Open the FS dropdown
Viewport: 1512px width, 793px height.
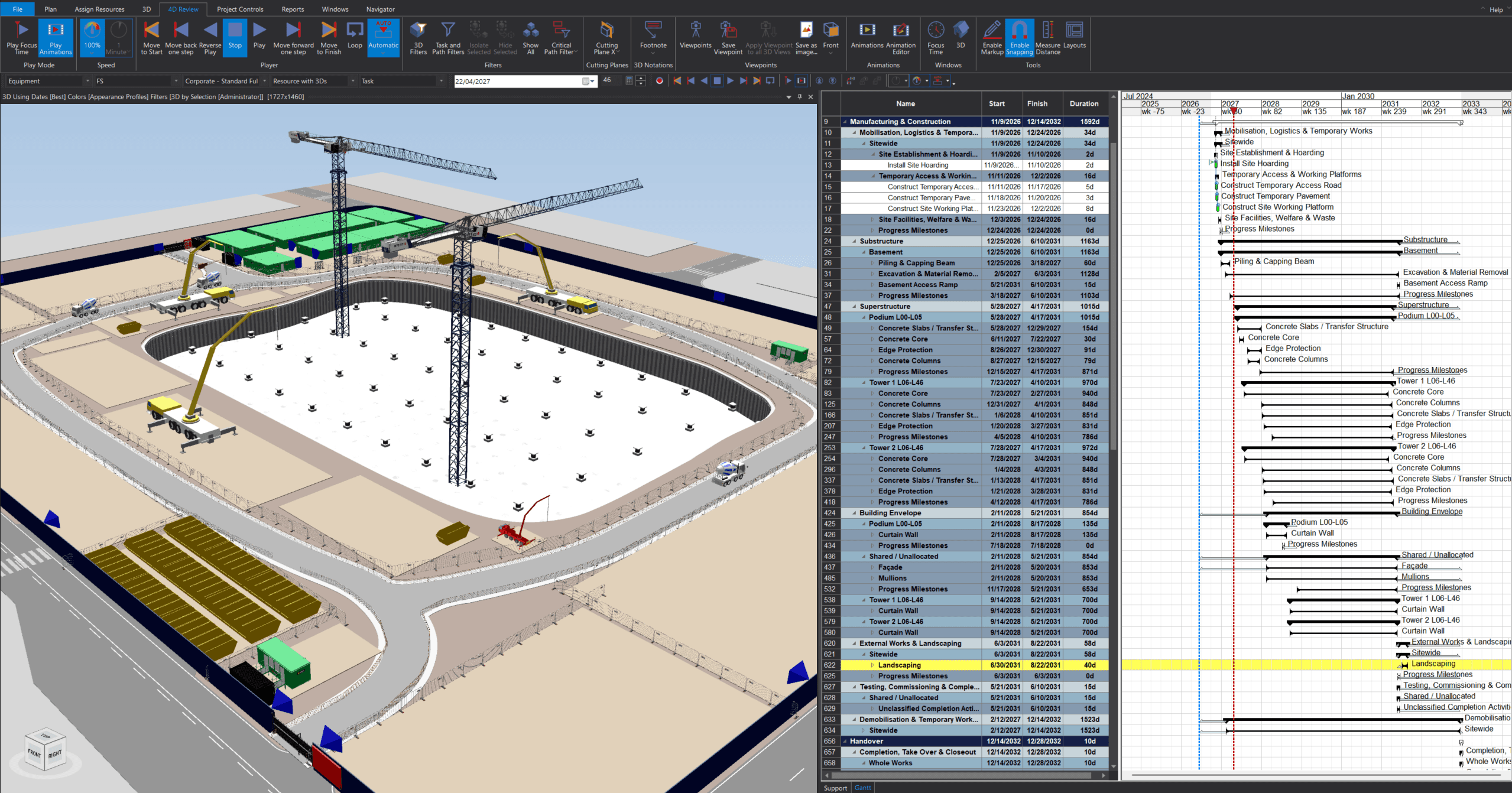pos(136,81)
